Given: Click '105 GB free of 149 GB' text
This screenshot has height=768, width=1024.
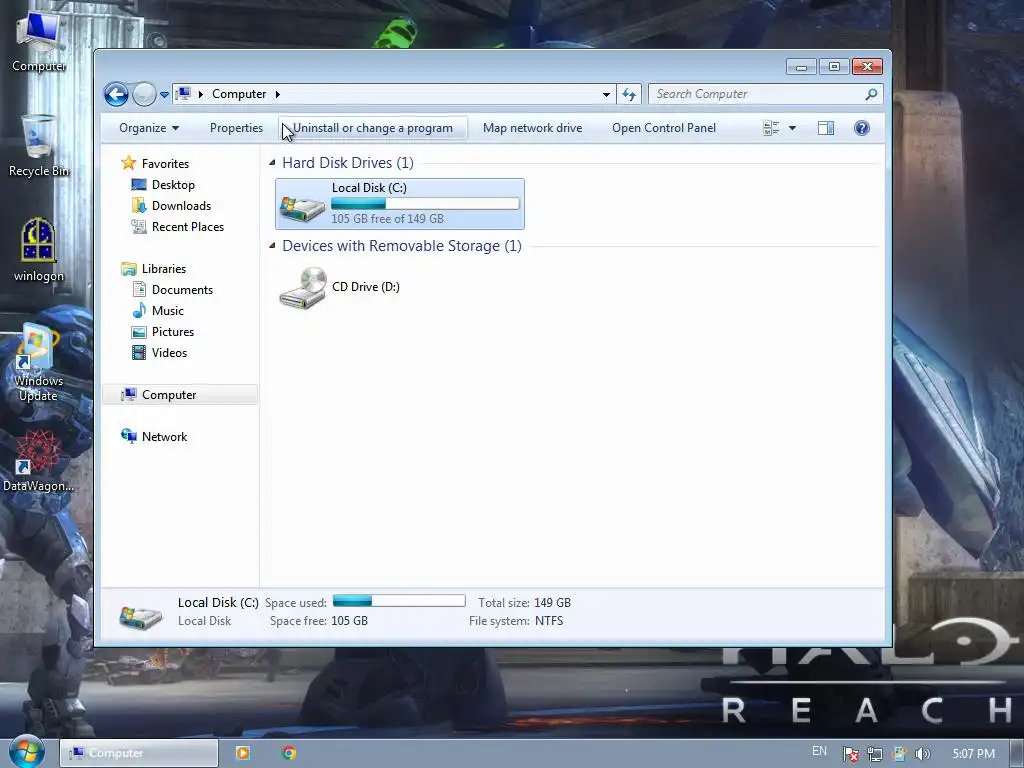Looking at the screenshot, I should point(387,219).
